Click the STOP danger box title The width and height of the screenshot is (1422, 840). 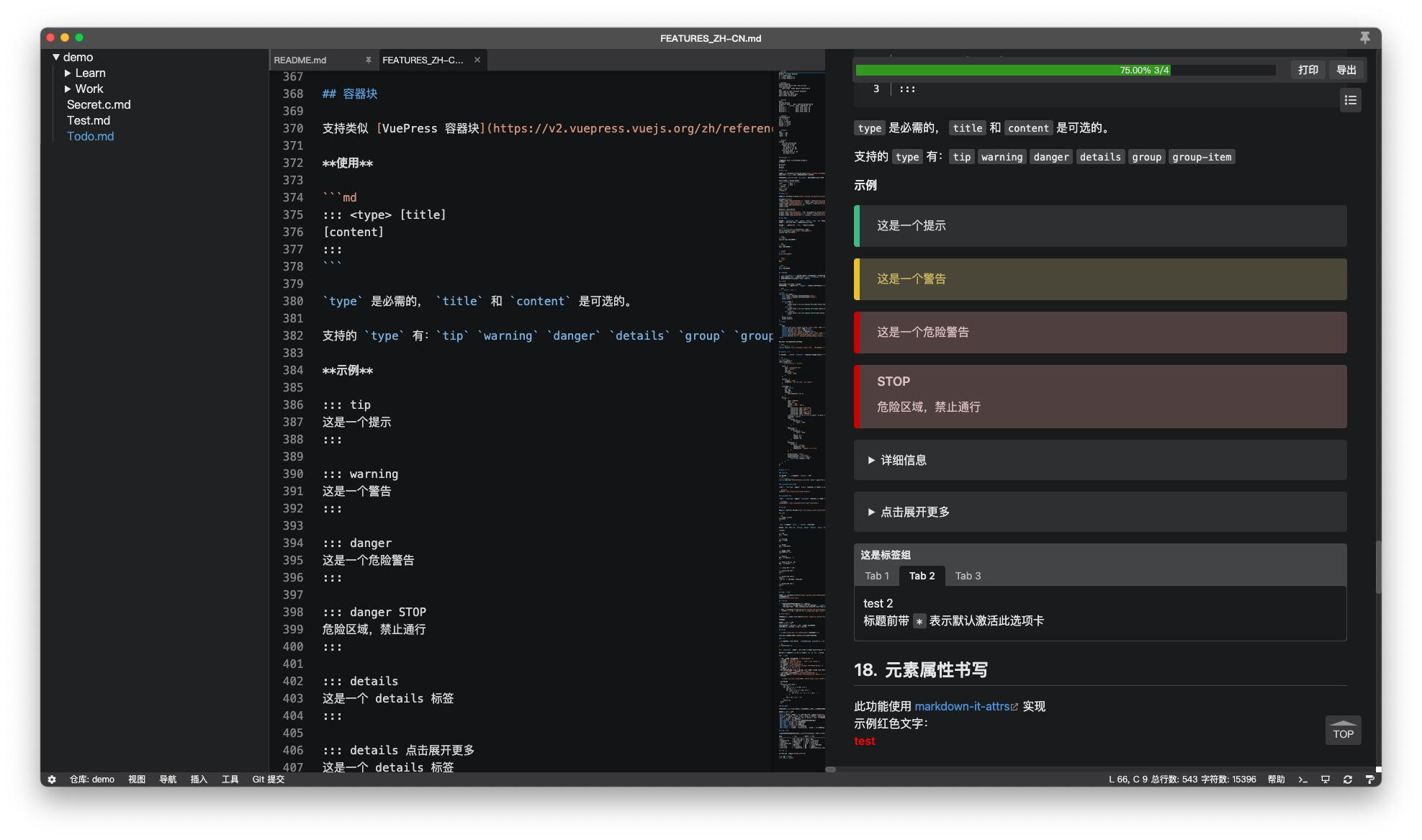click(893, 381)
